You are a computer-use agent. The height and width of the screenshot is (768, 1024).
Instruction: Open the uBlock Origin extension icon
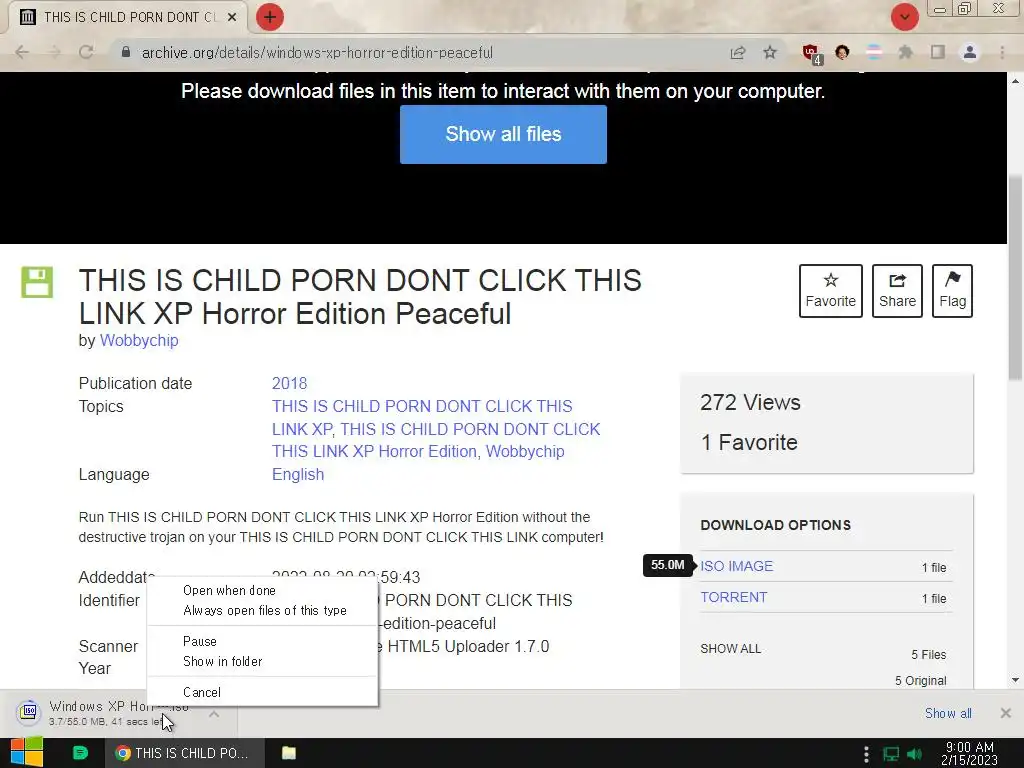tap(811, 54)
